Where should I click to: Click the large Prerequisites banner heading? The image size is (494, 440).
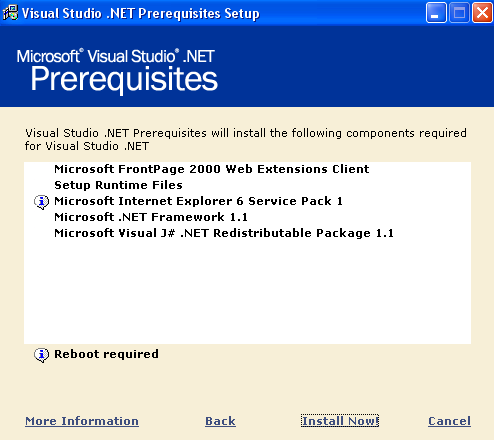point(124,79)
